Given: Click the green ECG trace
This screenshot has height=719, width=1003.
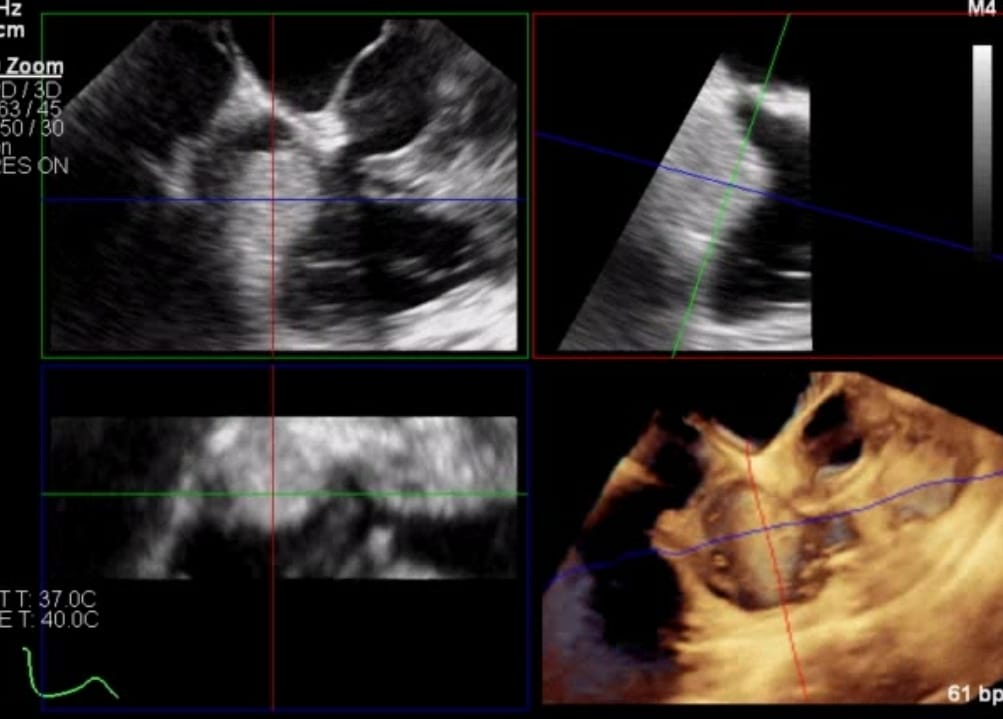Looking at the screenshot, I should [70, 674].
